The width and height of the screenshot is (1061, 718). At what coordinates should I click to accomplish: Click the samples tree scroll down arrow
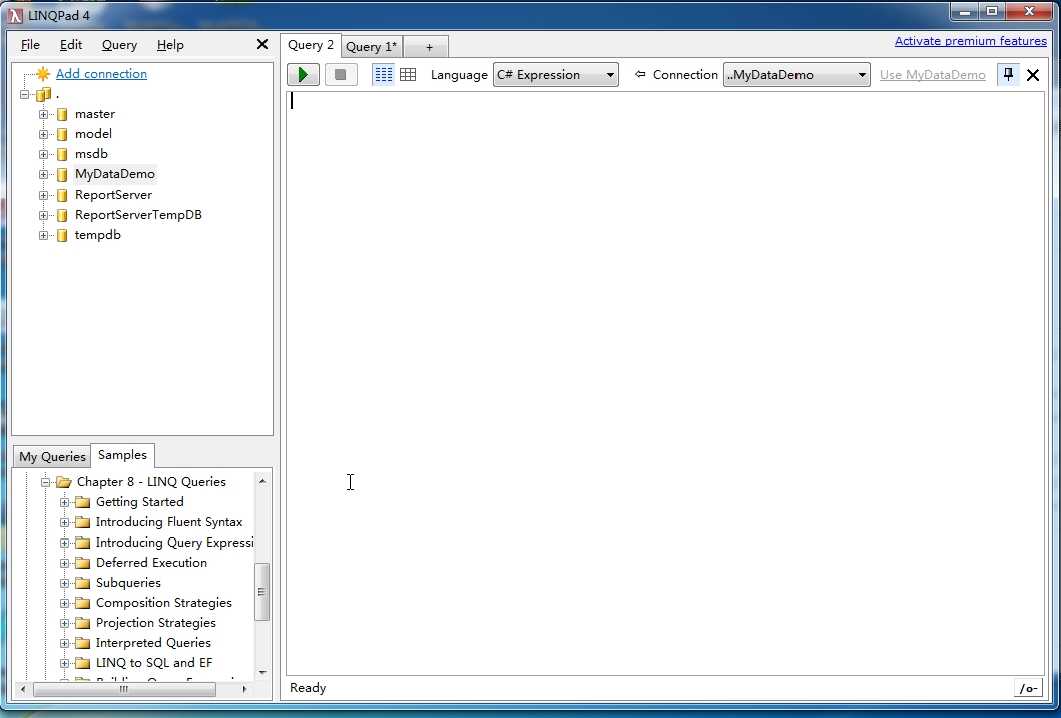263,673
